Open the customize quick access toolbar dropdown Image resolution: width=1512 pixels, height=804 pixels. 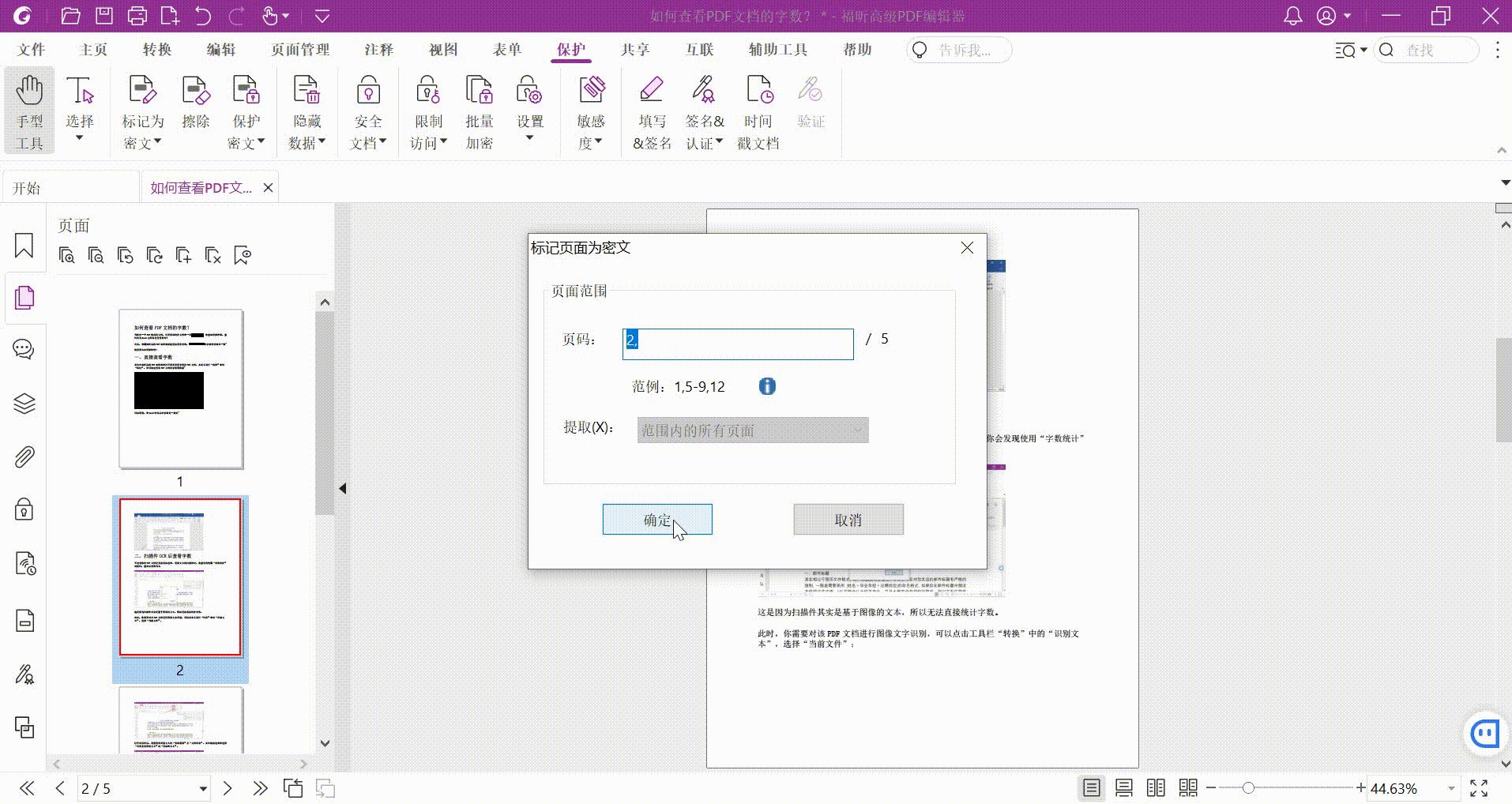point(322,16)
